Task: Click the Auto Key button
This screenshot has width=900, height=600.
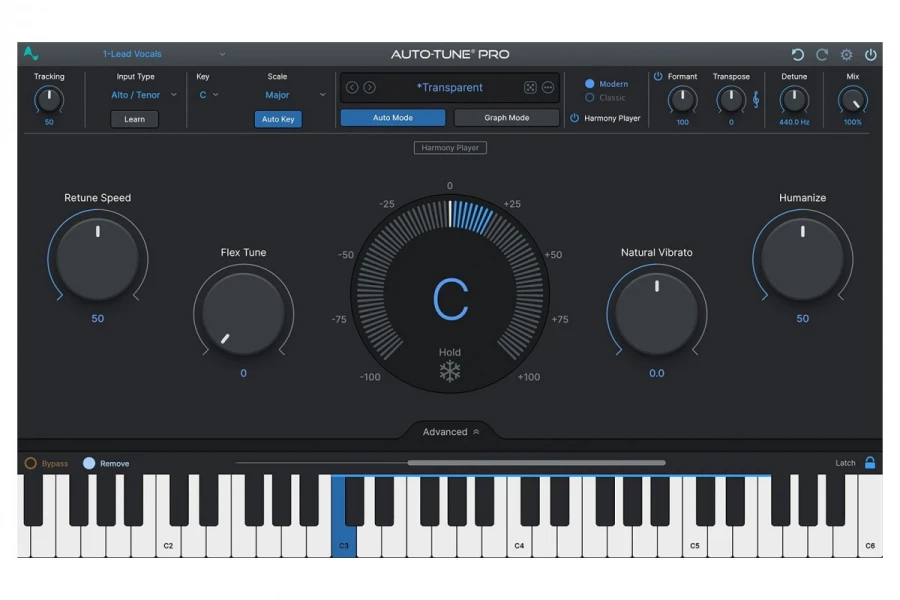Action: 278,119
